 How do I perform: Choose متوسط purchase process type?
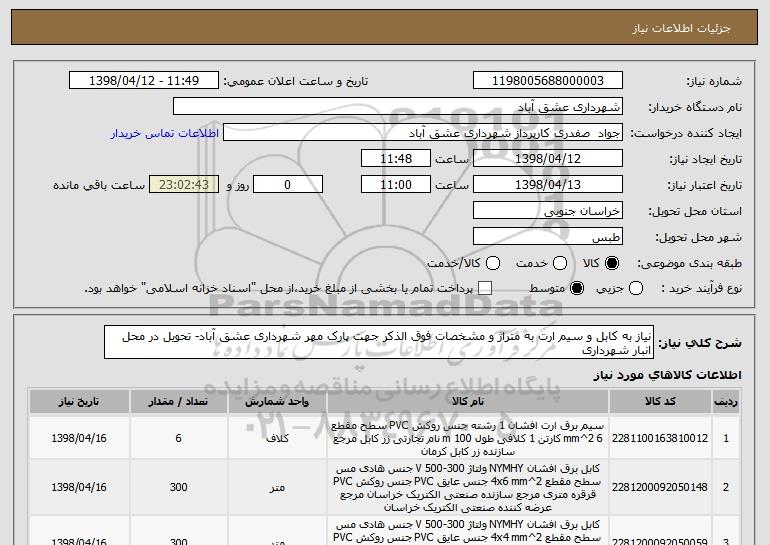click(577, 288)
